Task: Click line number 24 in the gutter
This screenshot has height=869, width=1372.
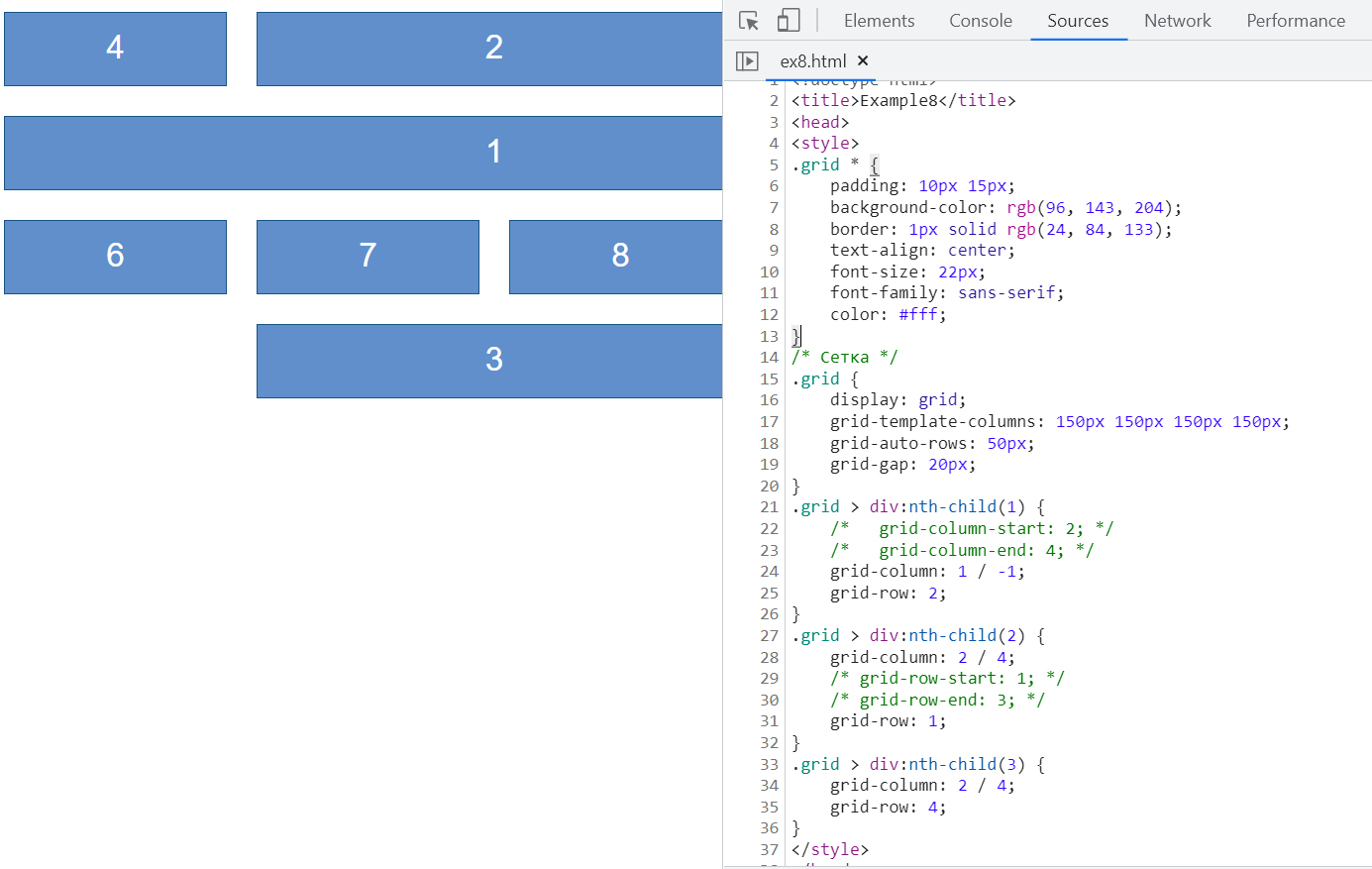Action: point(770,572)
